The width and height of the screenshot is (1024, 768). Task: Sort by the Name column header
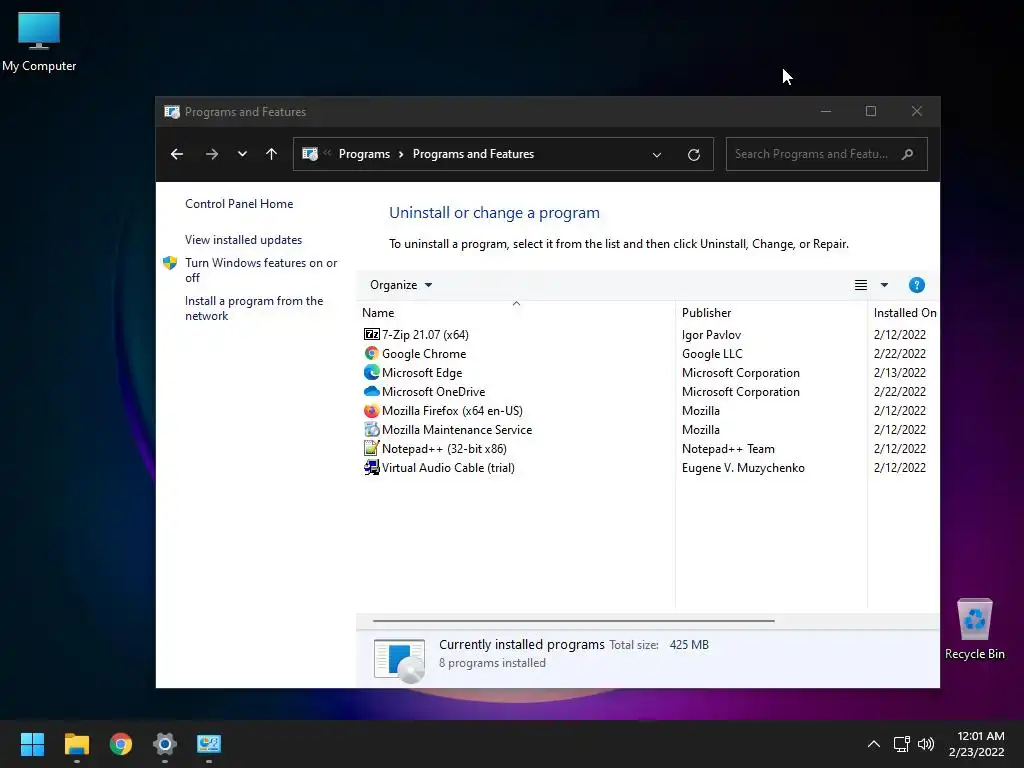pos(516,312)
